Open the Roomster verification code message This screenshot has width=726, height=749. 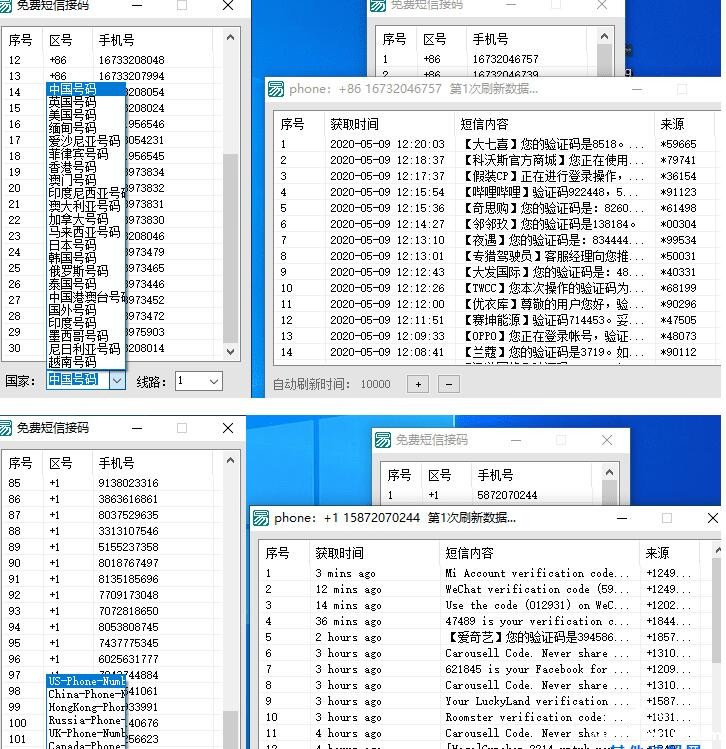485,717
